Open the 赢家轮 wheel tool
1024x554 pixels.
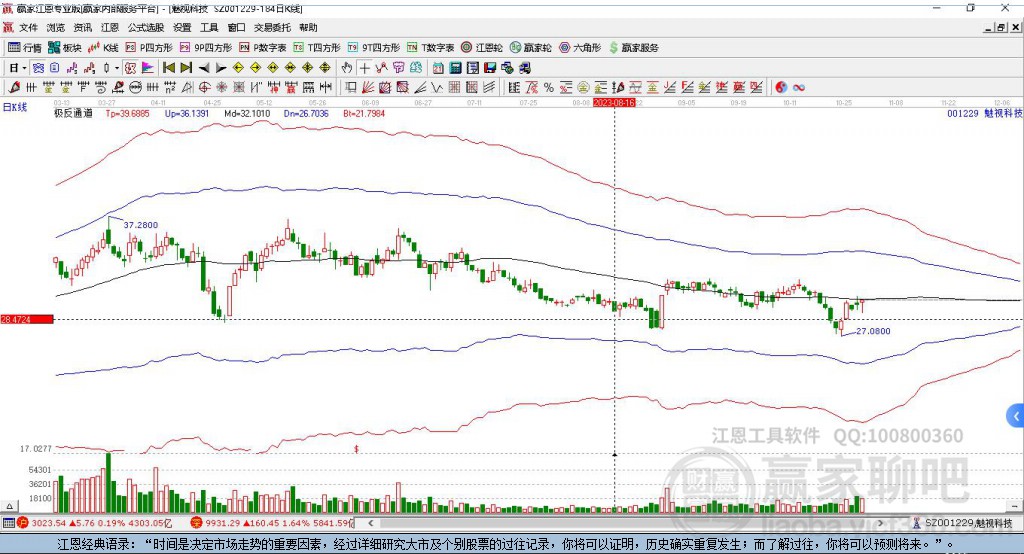pyautogui.click(x=530, y=48)
